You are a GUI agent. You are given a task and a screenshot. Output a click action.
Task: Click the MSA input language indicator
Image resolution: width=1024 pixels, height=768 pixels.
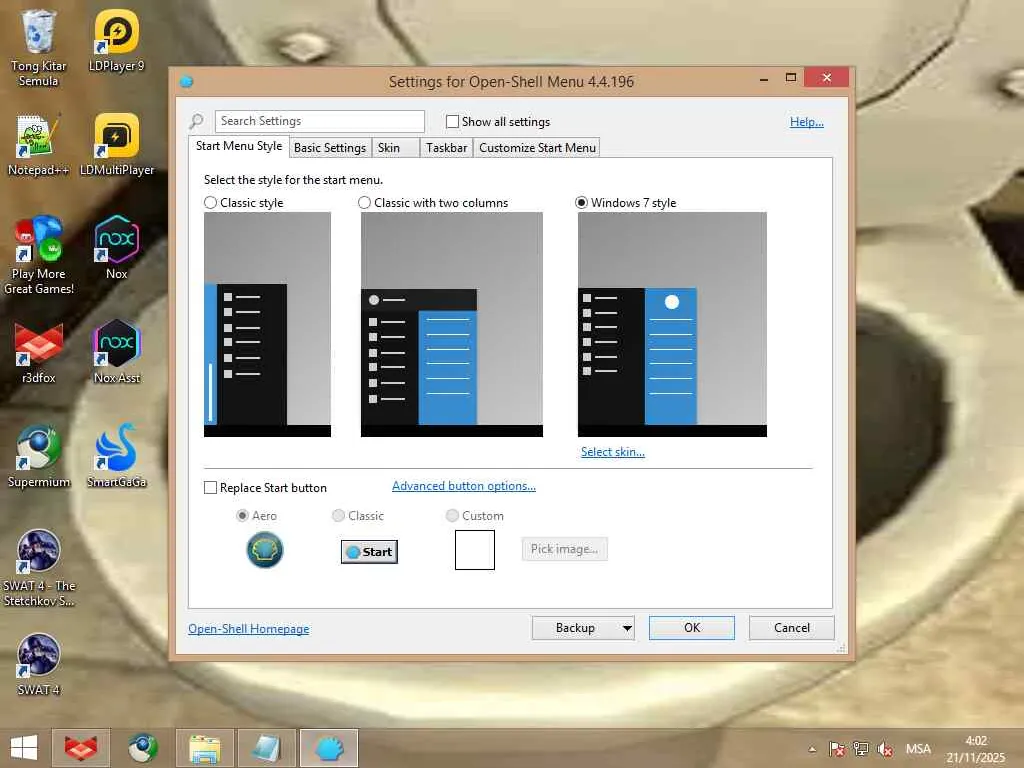click(918, 749)
